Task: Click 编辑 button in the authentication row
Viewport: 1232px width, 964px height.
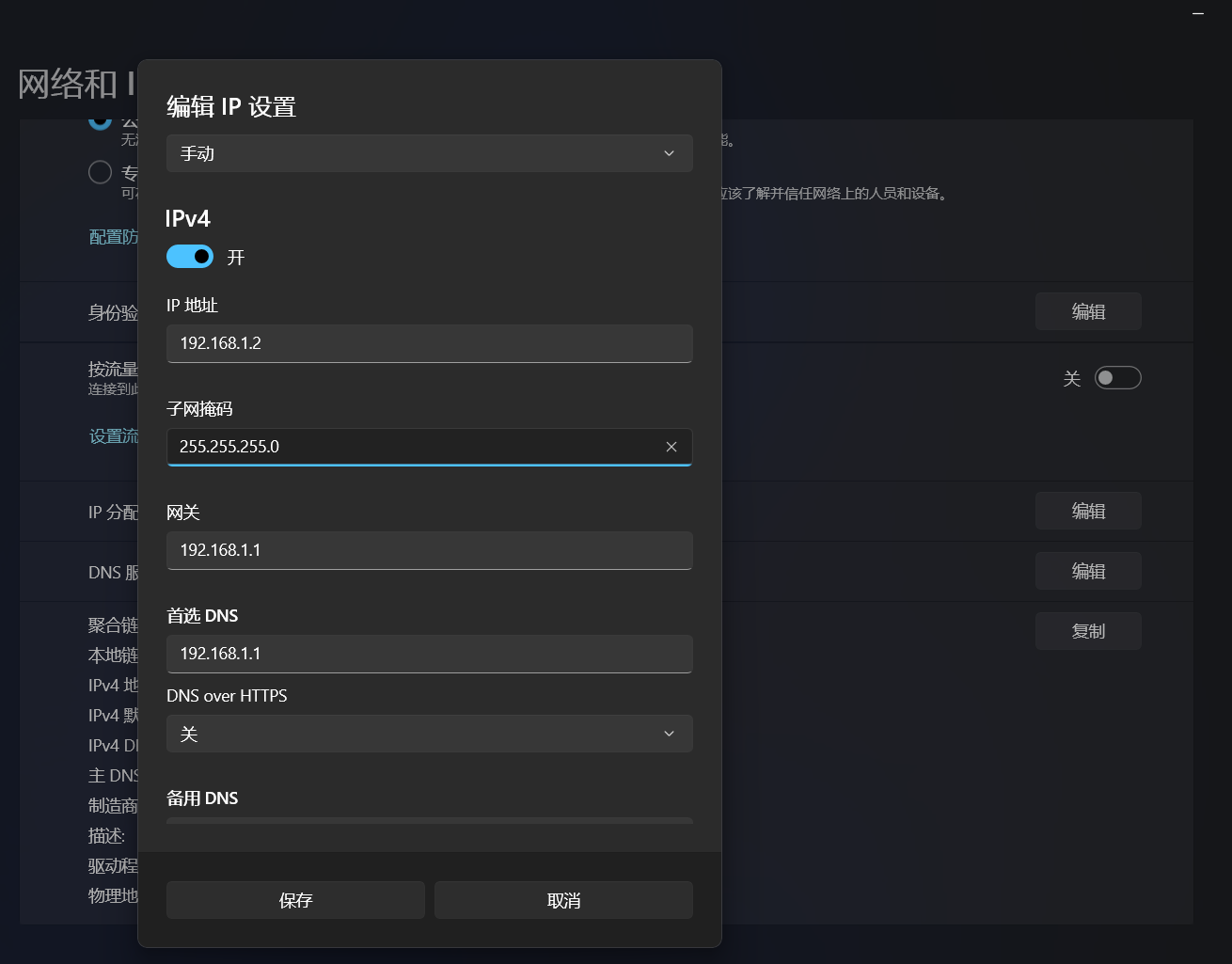Action: 1088,311
